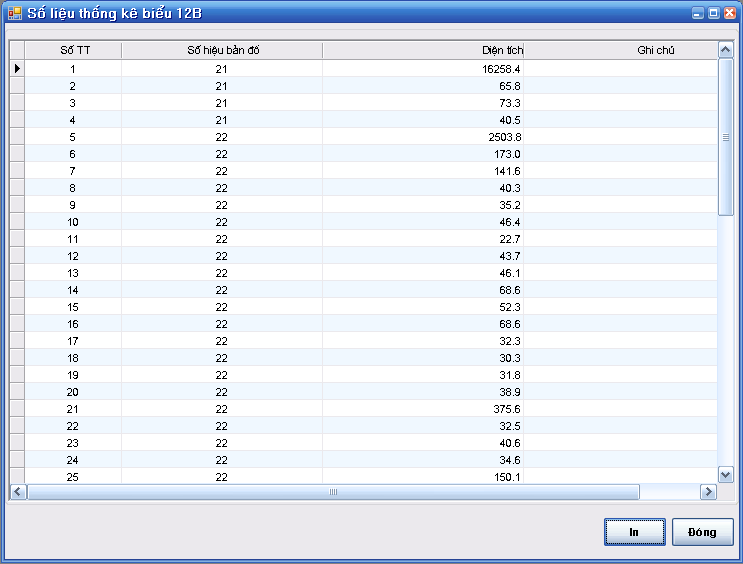This screenshot has width=743, height=564.
Task: Click the In (print) button
Action: coord(634,532)
